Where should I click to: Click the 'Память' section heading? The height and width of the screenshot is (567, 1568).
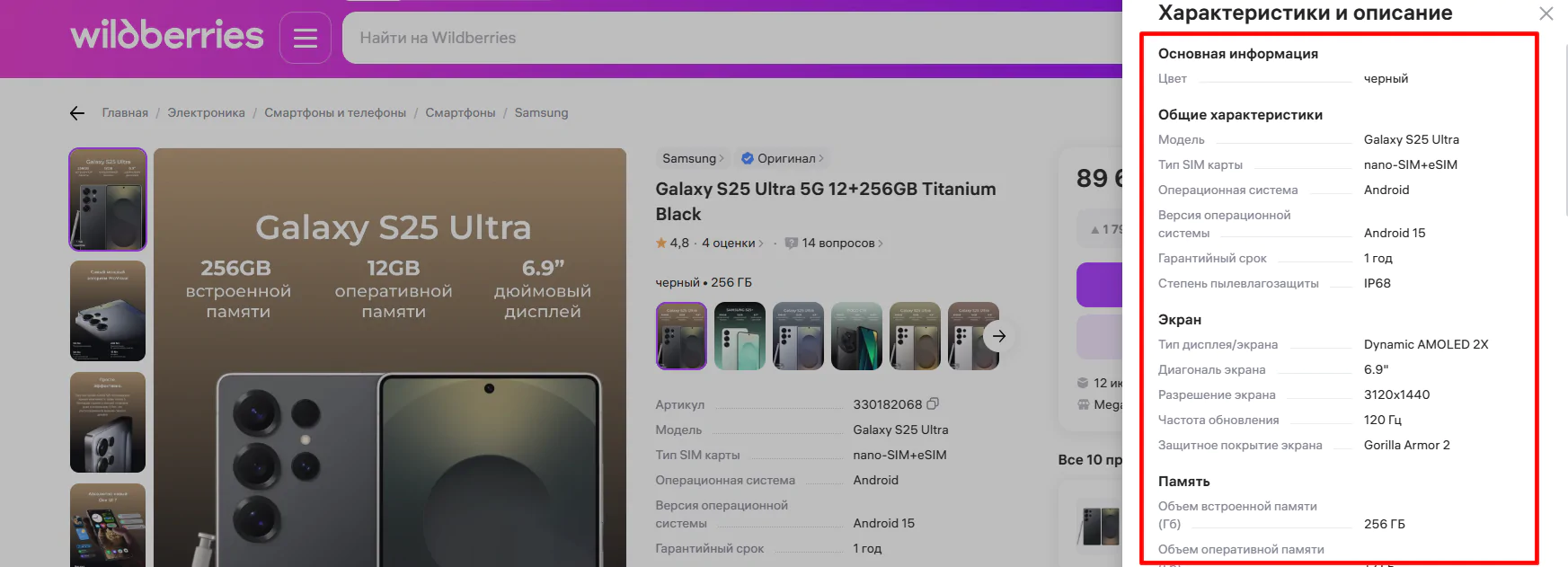pos(1184,482)
